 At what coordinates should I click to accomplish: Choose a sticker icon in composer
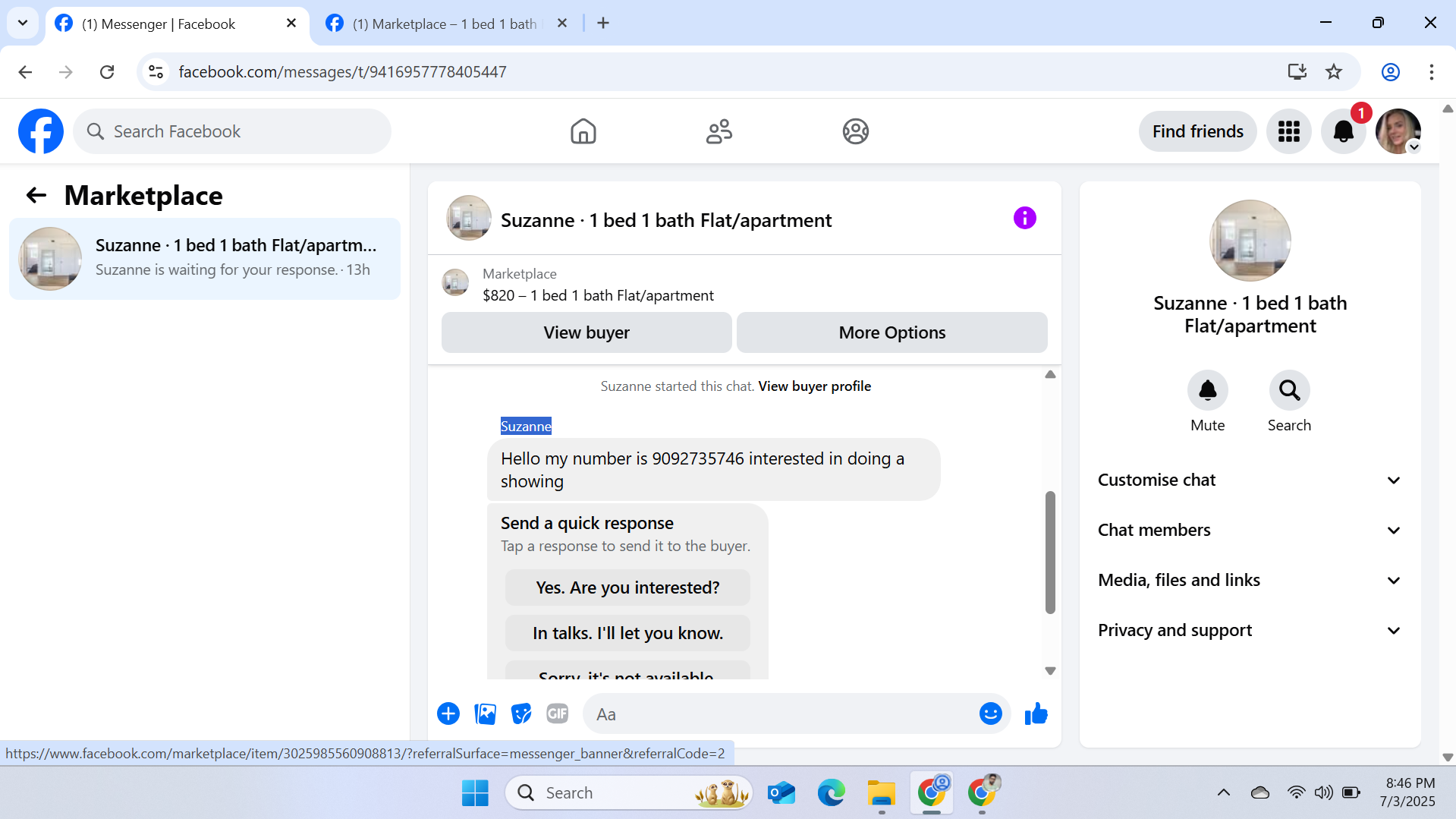(x=521, y=713)
